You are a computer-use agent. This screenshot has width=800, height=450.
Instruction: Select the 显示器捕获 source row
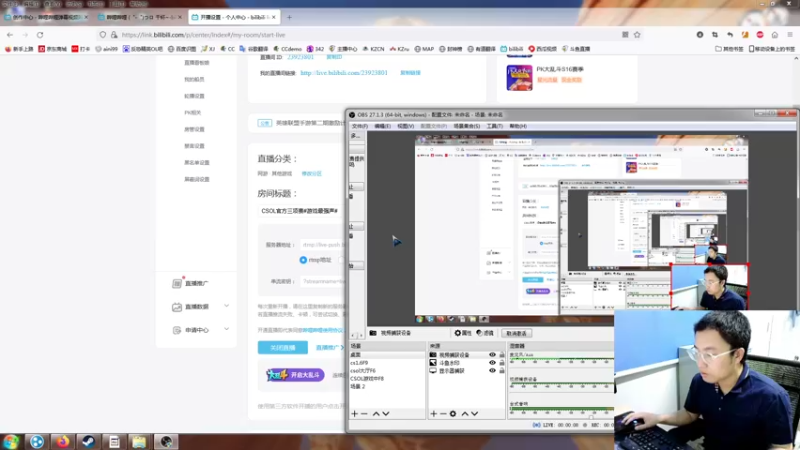pos(467,371)
